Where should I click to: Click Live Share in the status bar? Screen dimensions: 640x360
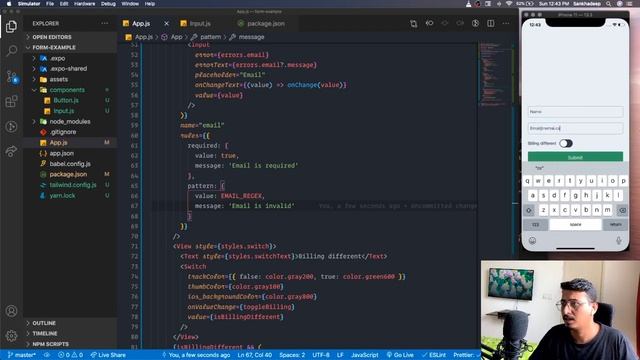pos(108,355)
